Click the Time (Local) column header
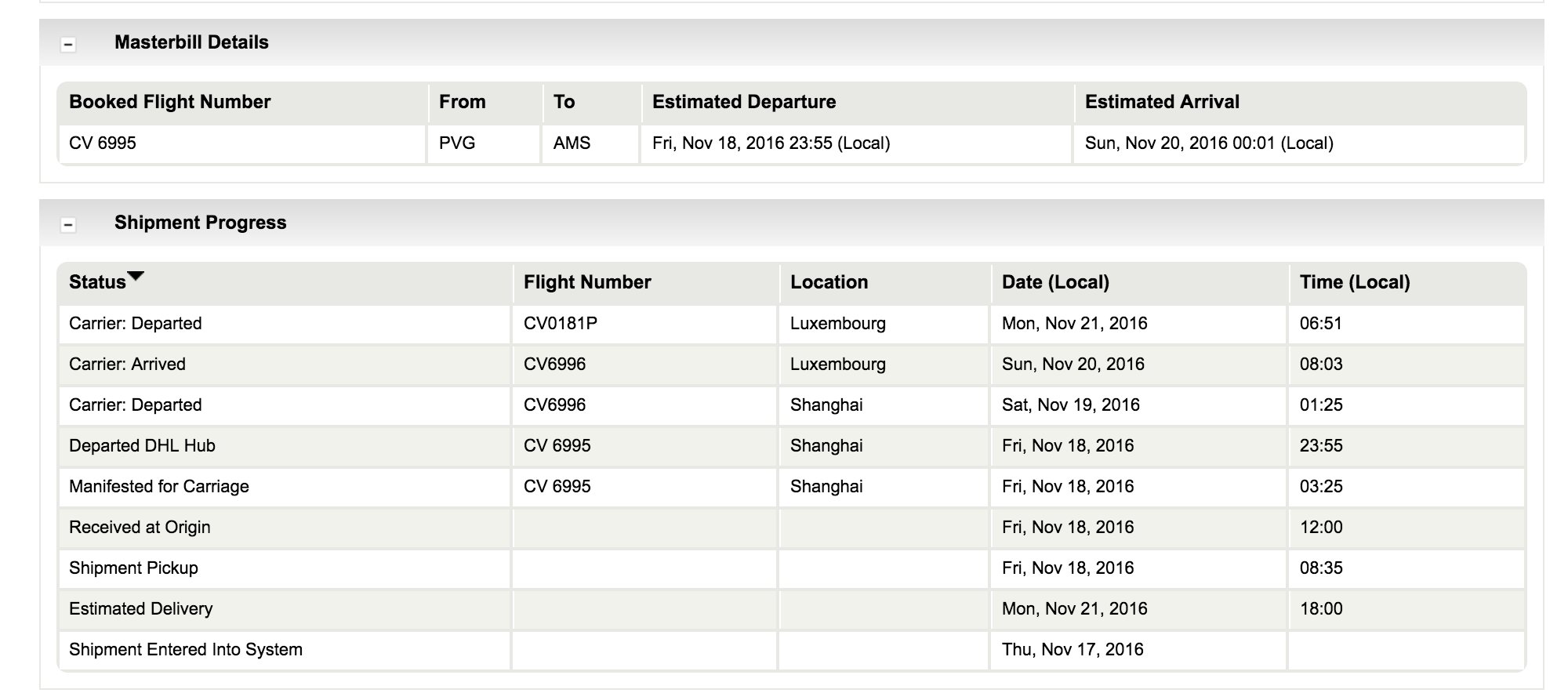 [1355, 282]
